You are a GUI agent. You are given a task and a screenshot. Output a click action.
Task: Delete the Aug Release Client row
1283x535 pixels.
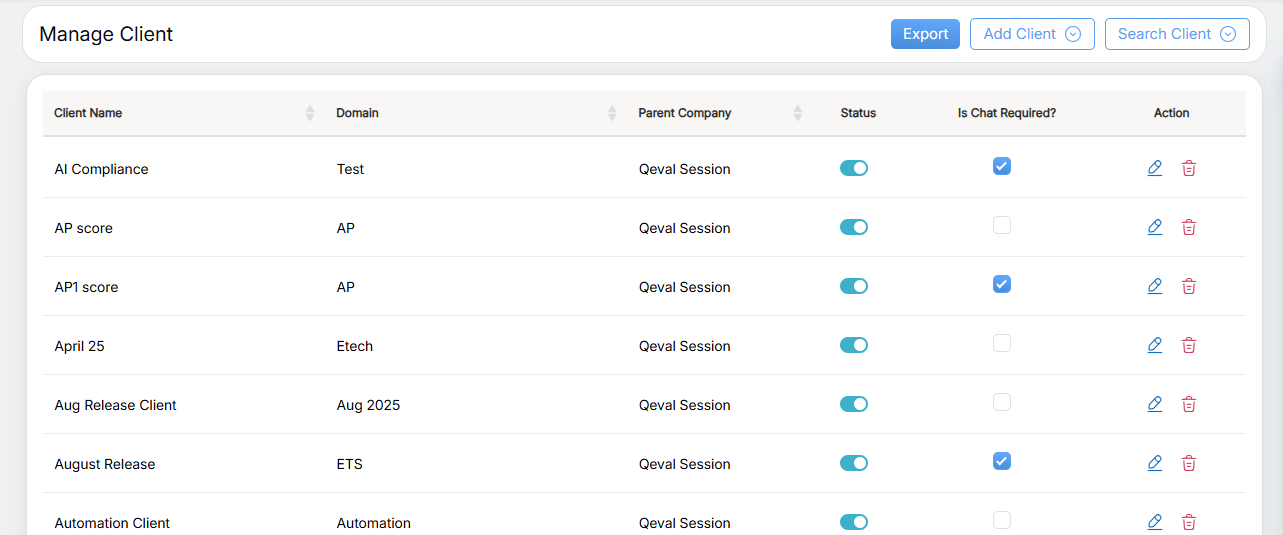(1188, 404)
